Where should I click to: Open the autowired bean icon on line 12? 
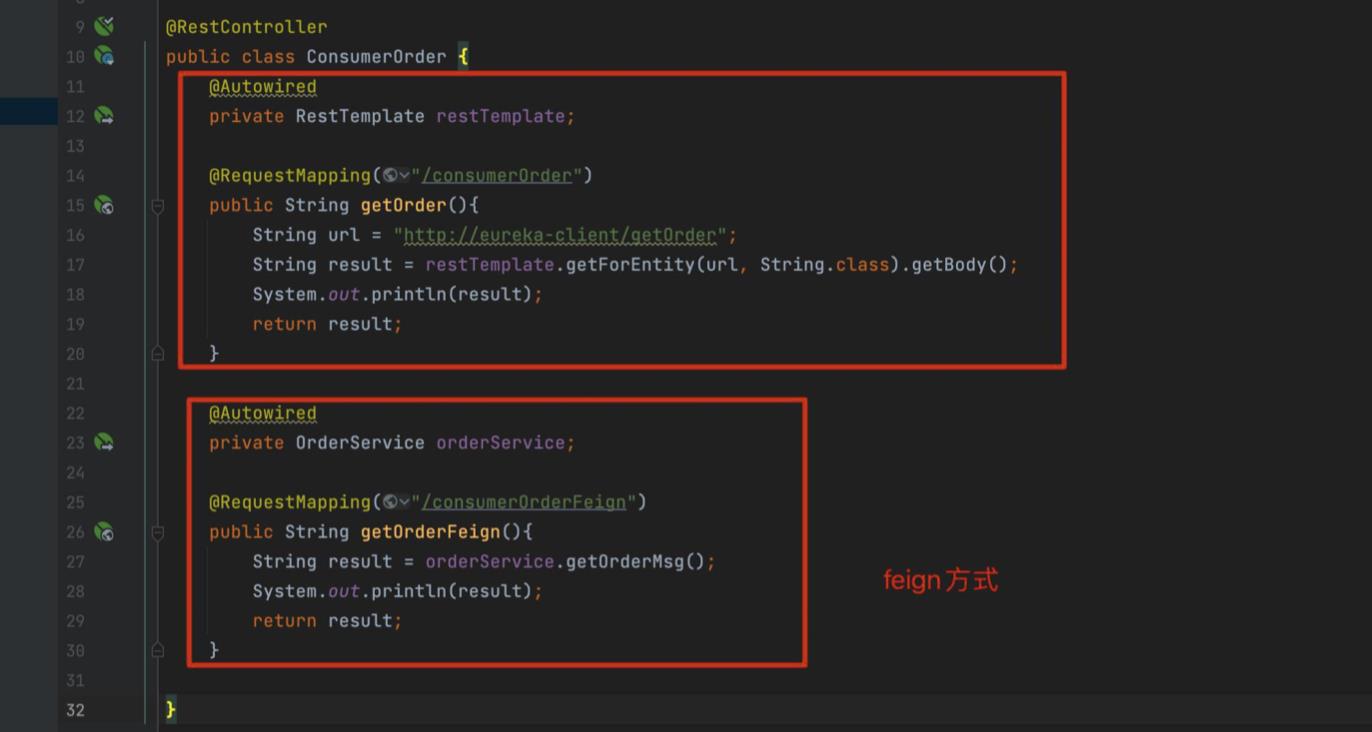click(x=104, y=116)
